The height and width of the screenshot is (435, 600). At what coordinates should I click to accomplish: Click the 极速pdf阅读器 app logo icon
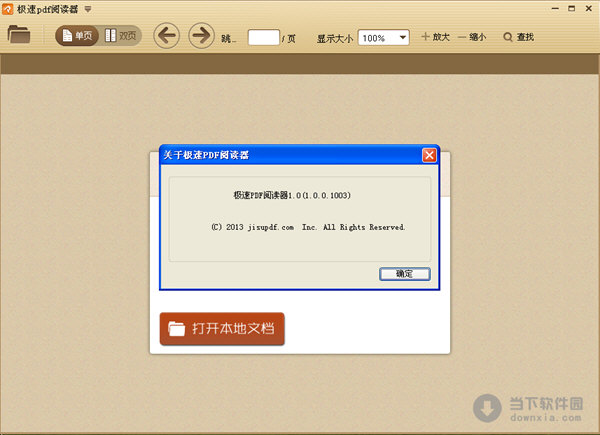point(7,9)
